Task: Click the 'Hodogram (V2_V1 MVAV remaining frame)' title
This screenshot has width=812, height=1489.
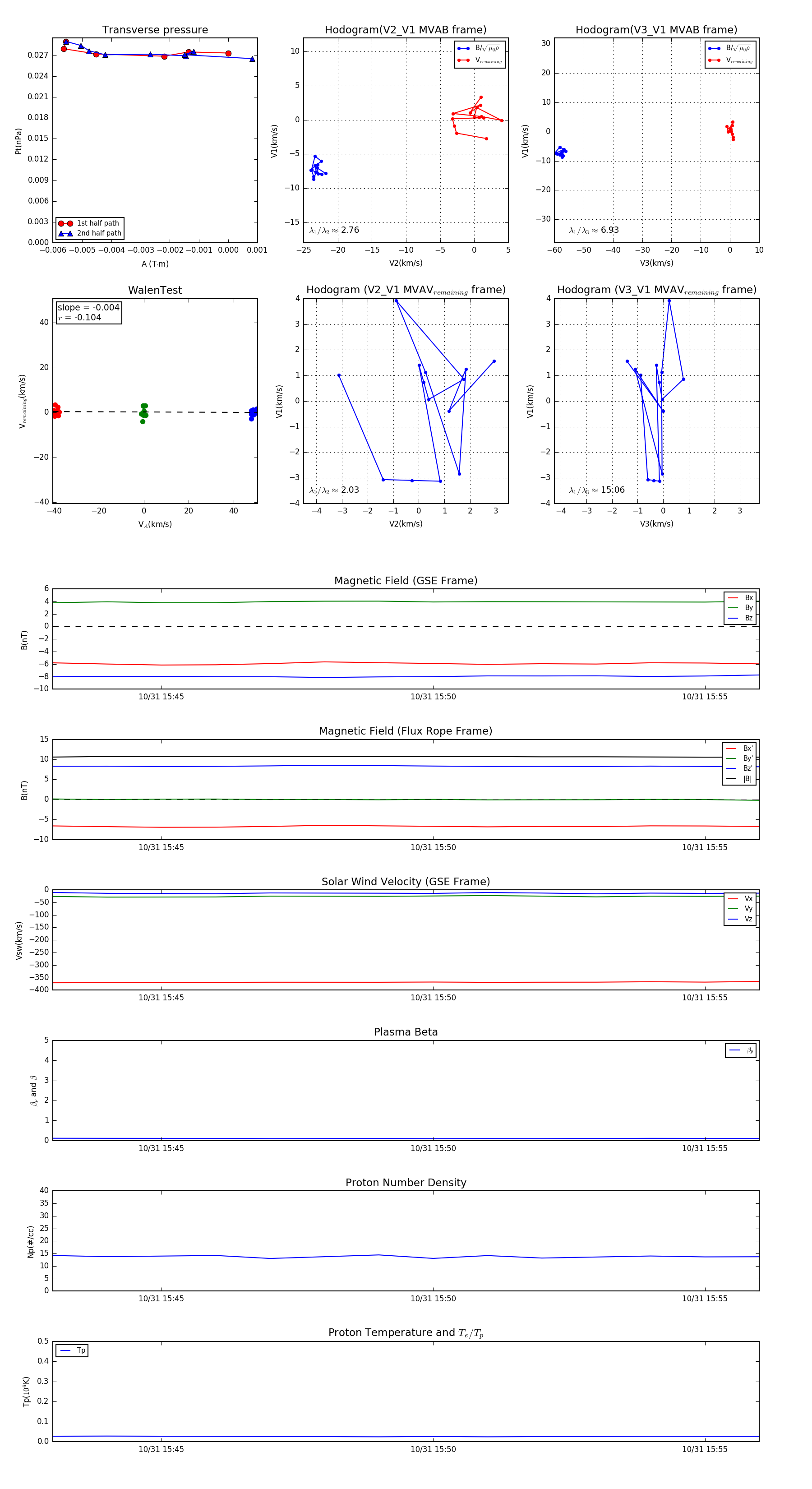Action: click(406, 290)
